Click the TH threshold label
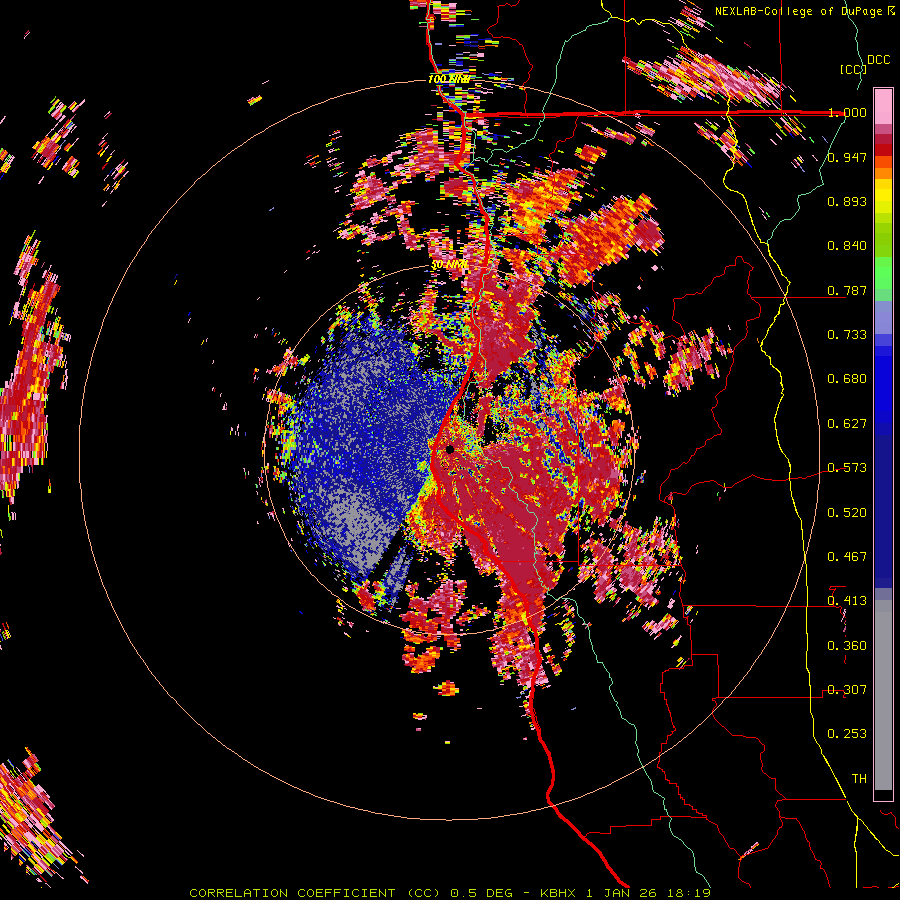 tap(859, 779)
